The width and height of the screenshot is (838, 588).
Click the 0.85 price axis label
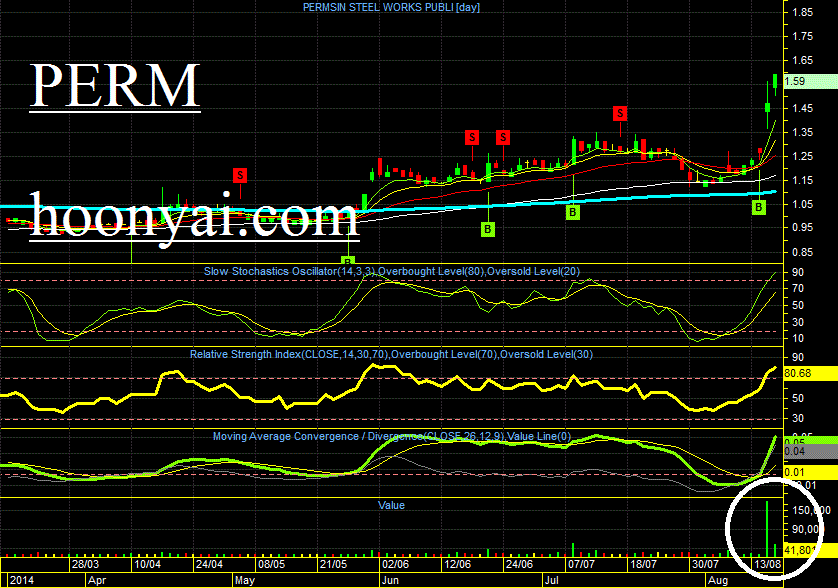tap(803, 252)
